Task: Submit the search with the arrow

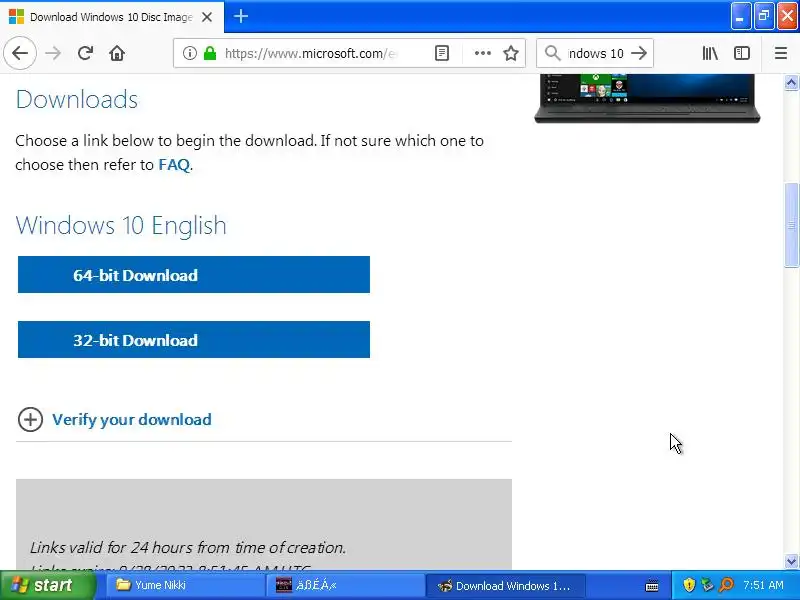Action: pyautogui.click(x=639, y=53)
